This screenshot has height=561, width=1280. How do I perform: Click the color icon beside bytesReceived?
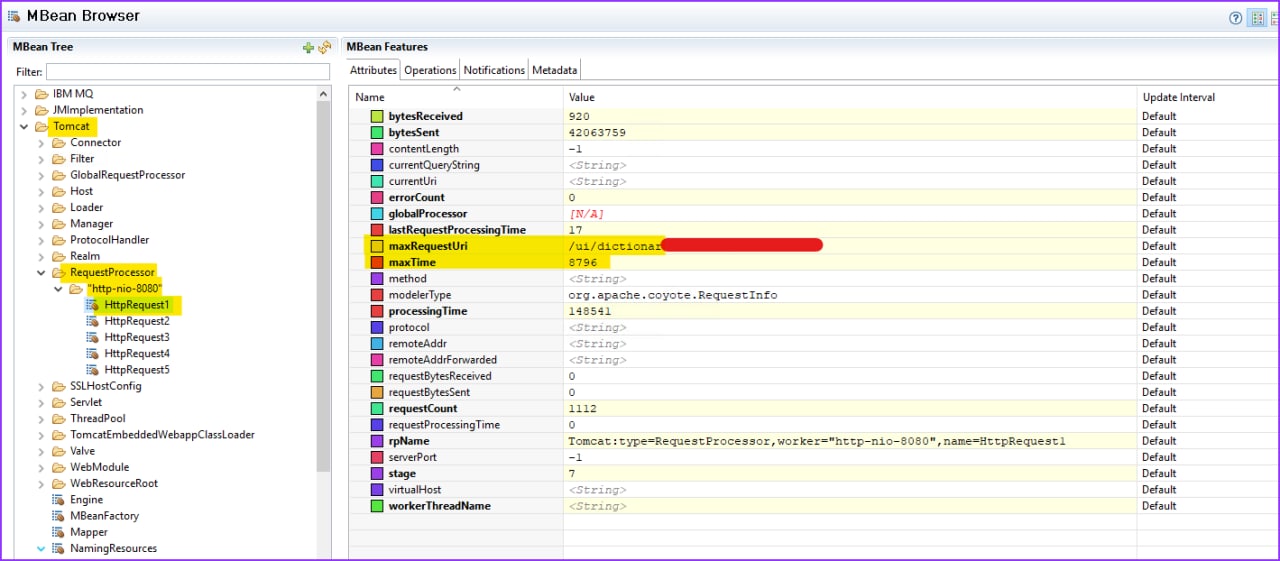point(377,116)
